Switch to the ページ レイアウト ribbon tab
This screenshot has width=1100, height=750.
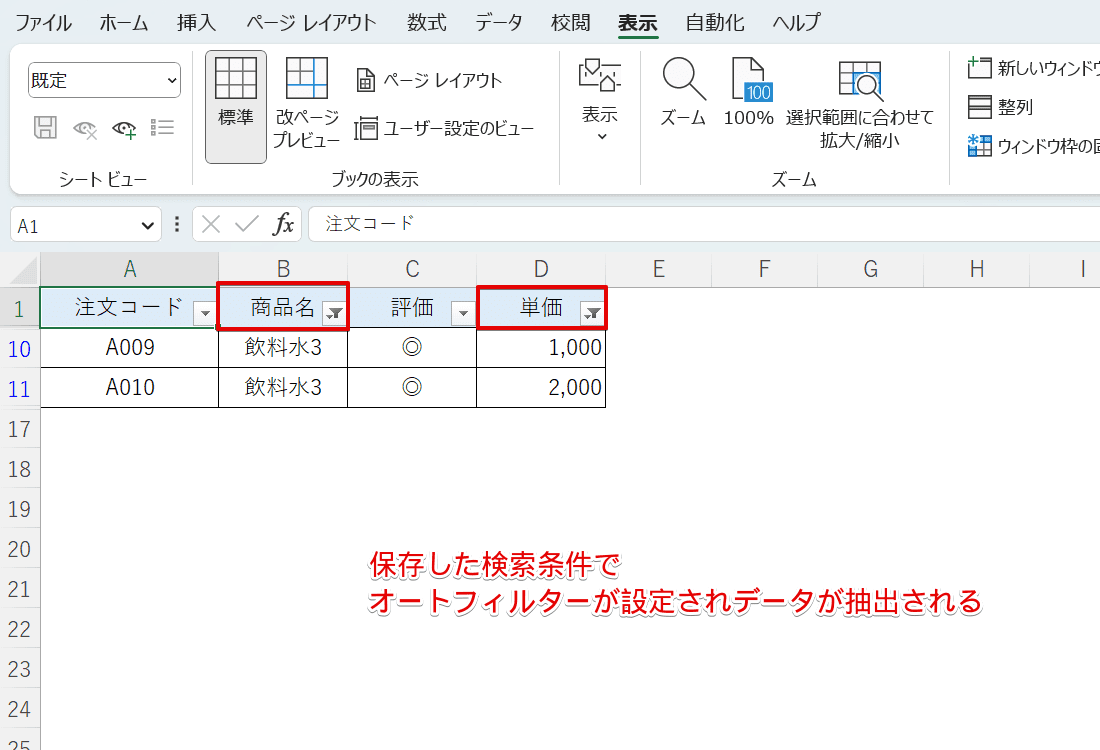[x=311, y=23]
